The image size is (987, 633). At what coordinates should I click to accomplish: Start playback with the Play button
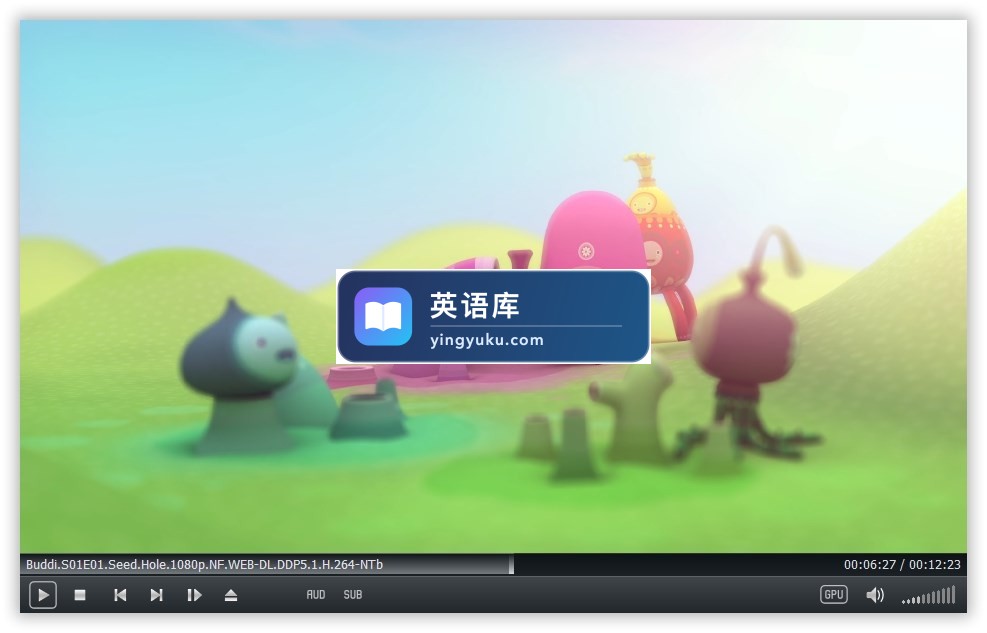(43, 595)
